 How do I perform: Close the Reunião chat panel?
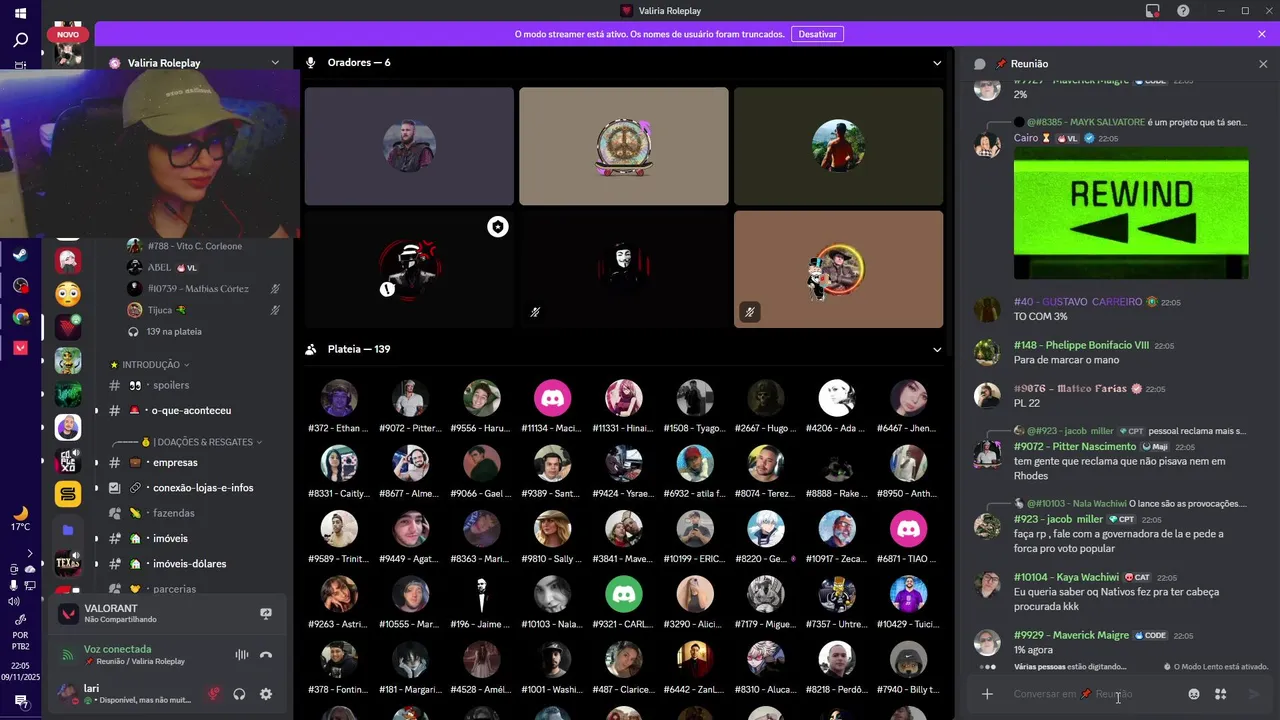pyautogui.click(x=1263, y=63)
